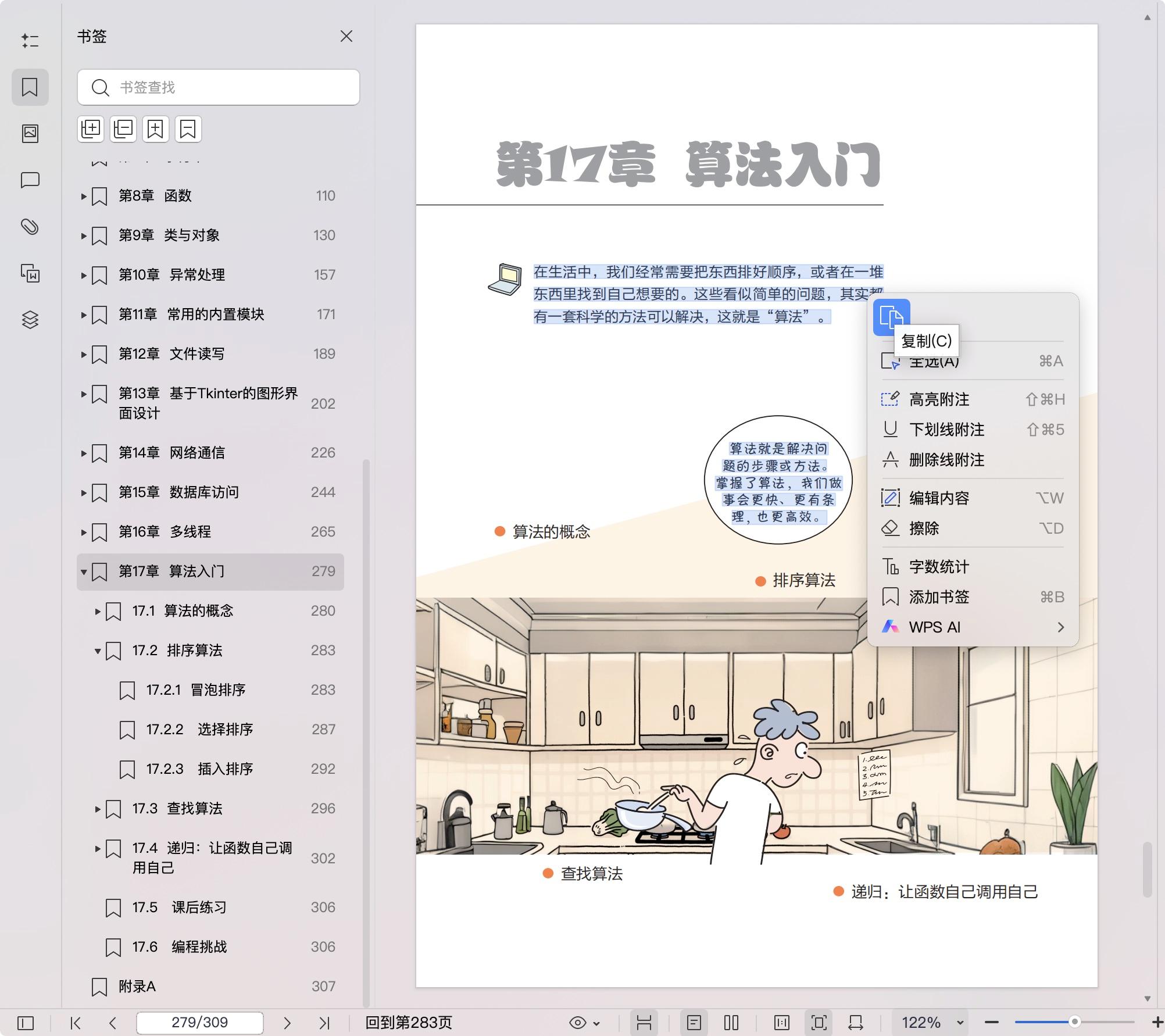
Task: Select the Bookmarks panel icon
Action: click(x=30, y=87)
